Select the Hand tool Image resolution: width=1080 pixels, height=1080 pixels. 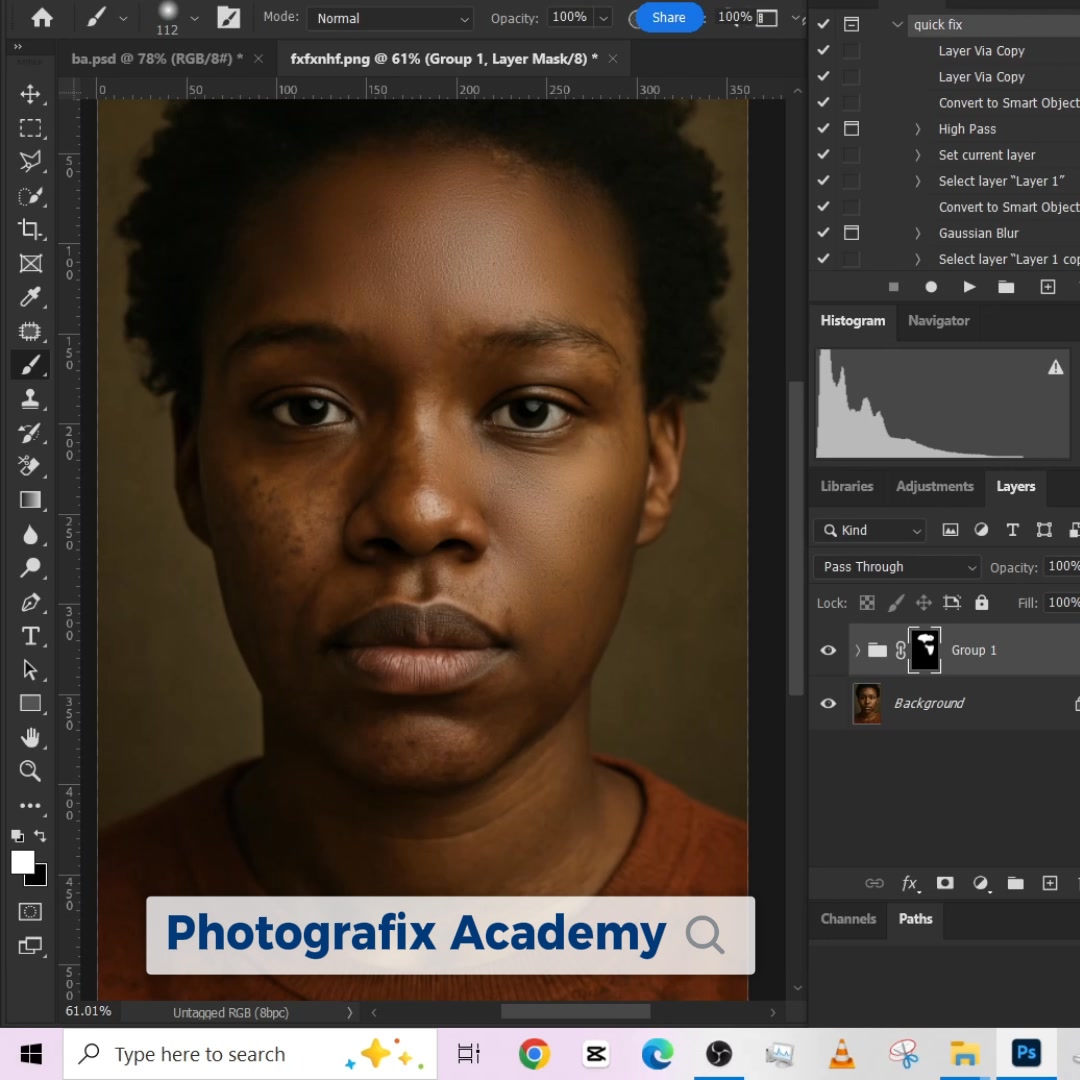(x=30, y=738)
